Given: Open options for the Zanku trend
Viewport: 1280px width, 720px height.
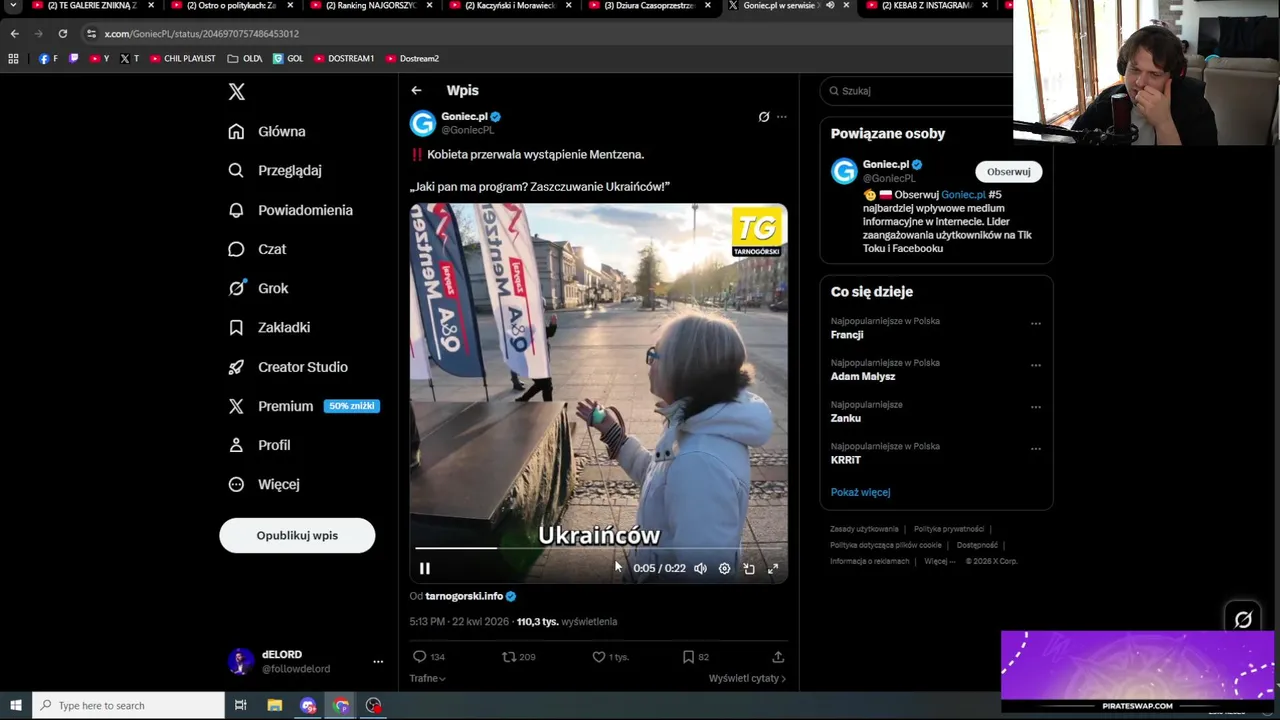Looking at the screenshot, I should (1036, 407).
